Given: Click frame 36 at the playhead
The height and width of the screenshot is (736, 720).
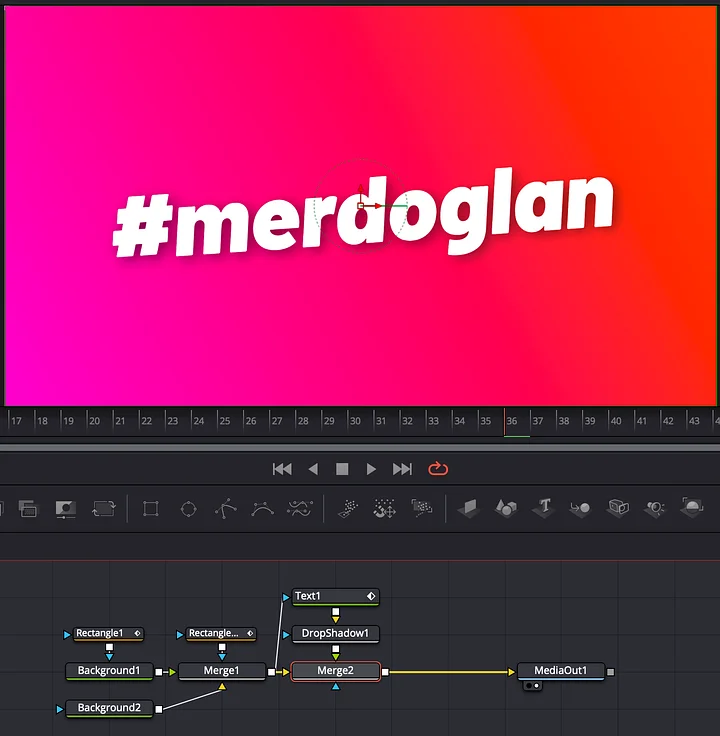Looking at the screenshot, I should pyautogui.click(x=512, y=421).
